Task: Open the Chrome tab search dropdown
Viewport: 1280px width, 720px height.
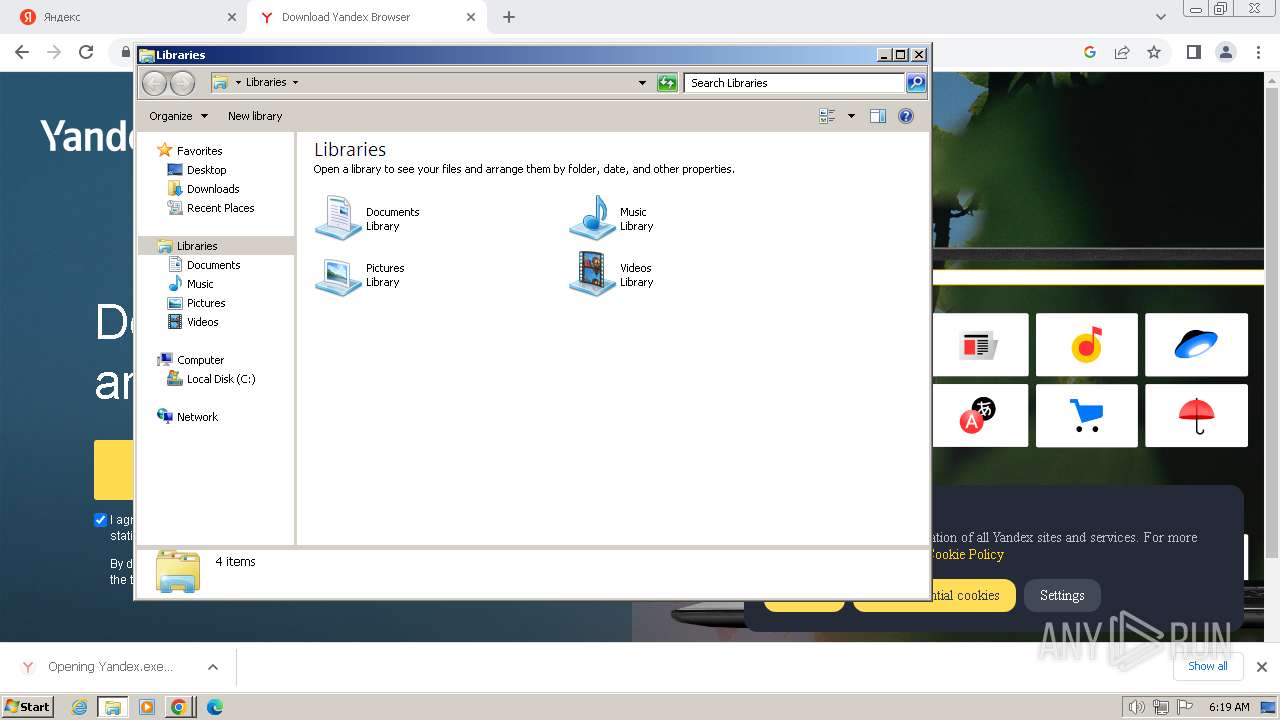Action: pos(1161,17)
